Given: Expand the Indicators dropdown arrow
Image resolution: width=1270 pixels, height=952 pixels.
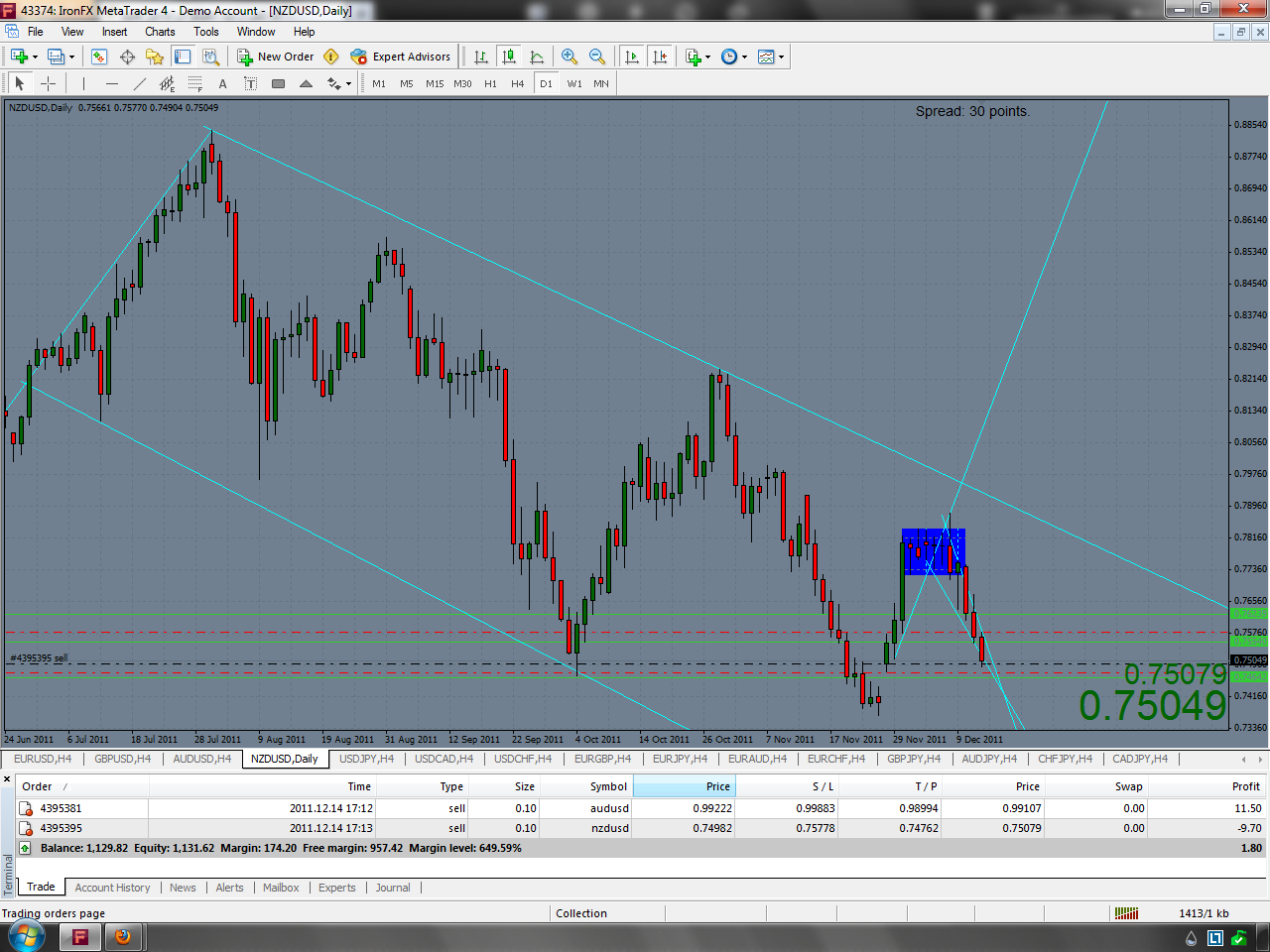Looking at the screenshot, I should pyautogui.click(x=707, y=57).
